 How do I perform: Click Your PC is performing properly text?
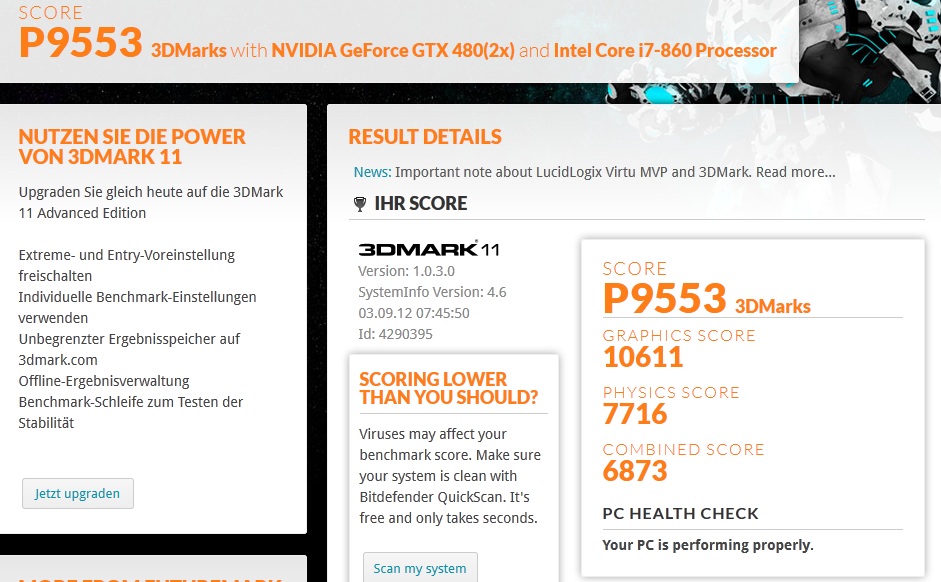pyautogui.click(x=708, y=545)
